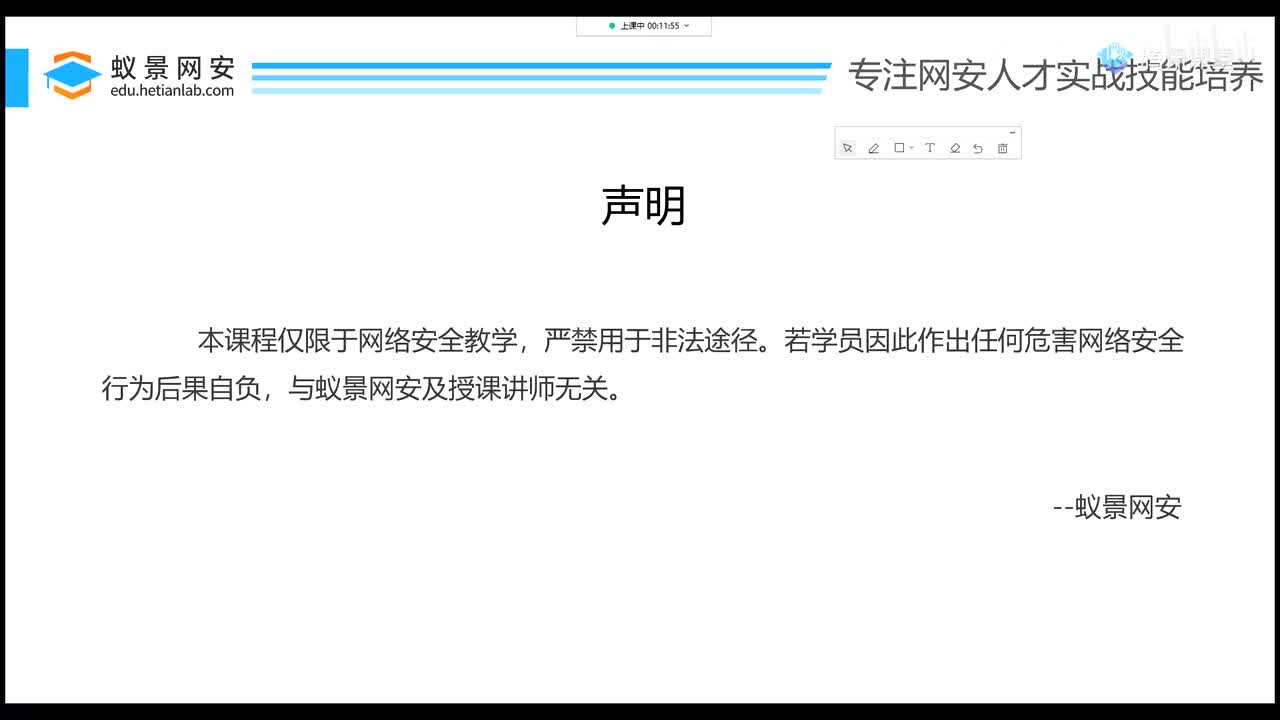This screenshot has height=720, width=1280.
Task: Click the line starting 本课程仅限于网络安全教学
Action: click(690, 341)
